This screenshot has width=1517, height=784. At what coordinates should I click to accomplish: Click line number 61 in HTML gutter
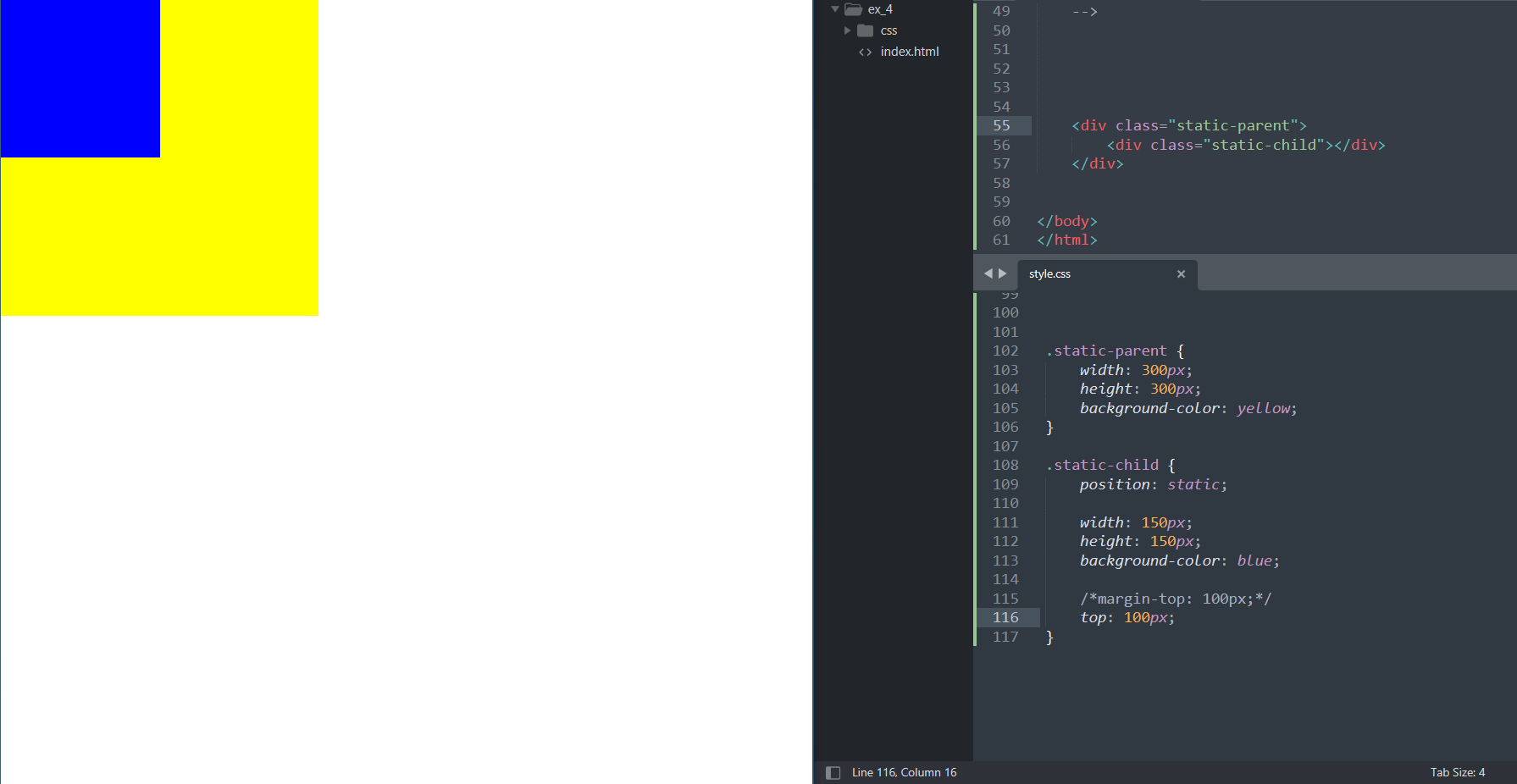click(1001, 240)
